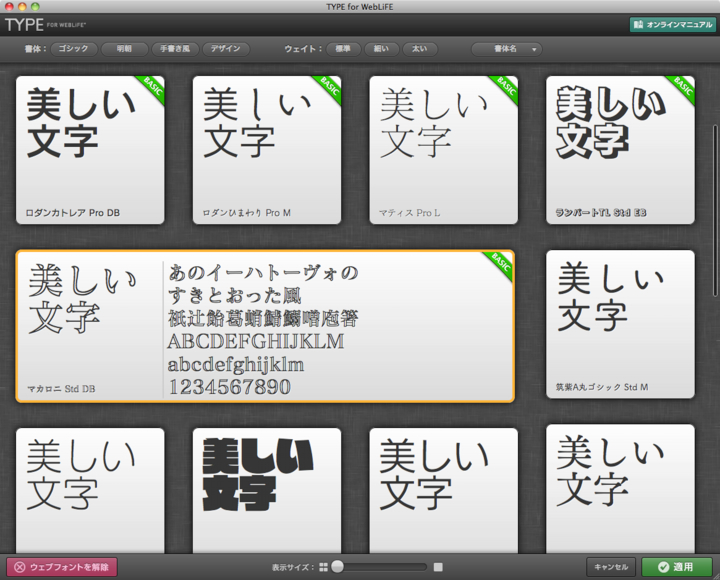Screen dimensions: 720x580
Task: Click the large display size icon
Action: tap(438, 567)
